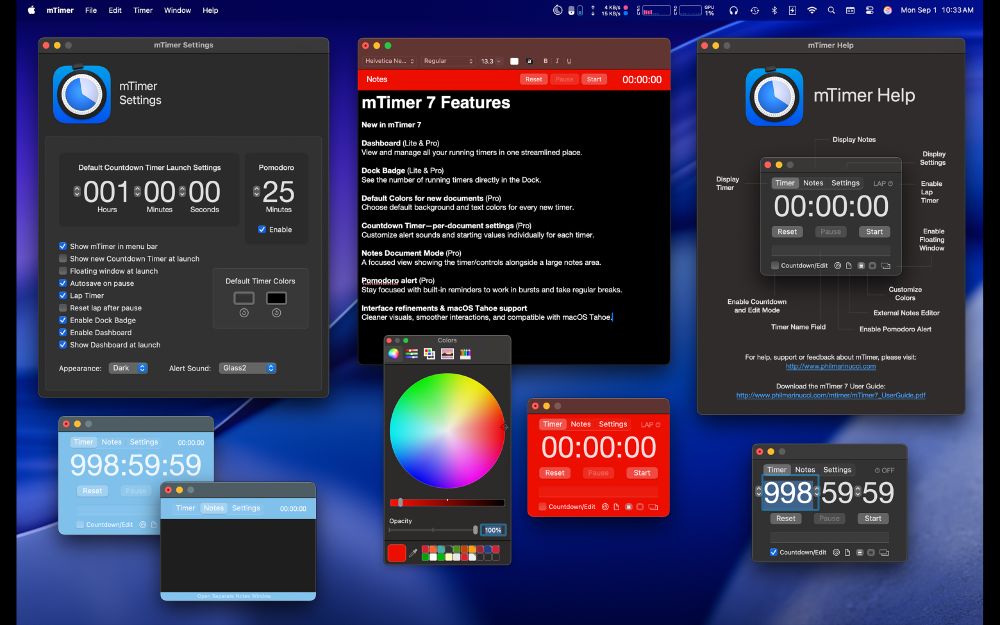
Task: Uncheck Countdown/Edit in dark 998:59:59 timer
Action: click(x=774, y=552)
